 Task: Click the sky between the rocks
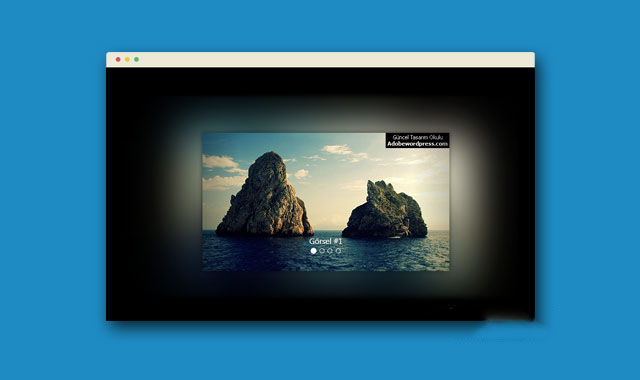328,196
